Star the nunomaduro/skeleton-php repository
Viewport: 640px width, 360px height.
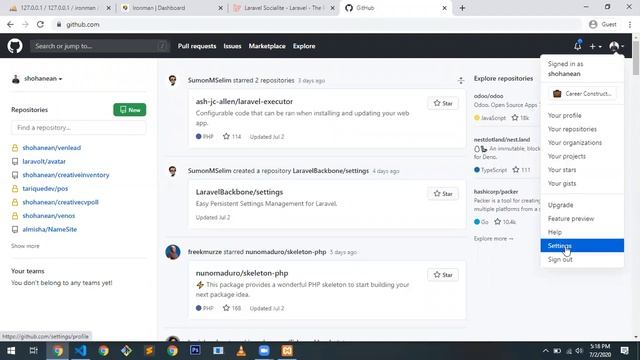coord(443,275)
